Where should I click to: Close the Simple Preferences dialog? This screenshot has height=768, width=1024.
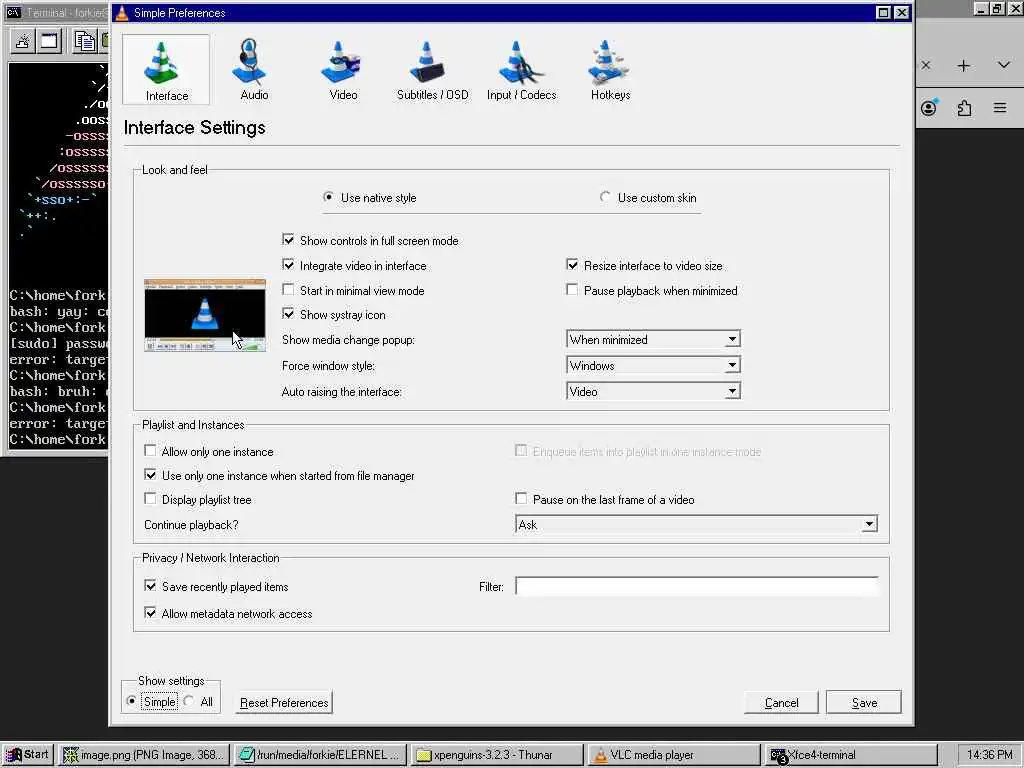(x=901, y=12)
